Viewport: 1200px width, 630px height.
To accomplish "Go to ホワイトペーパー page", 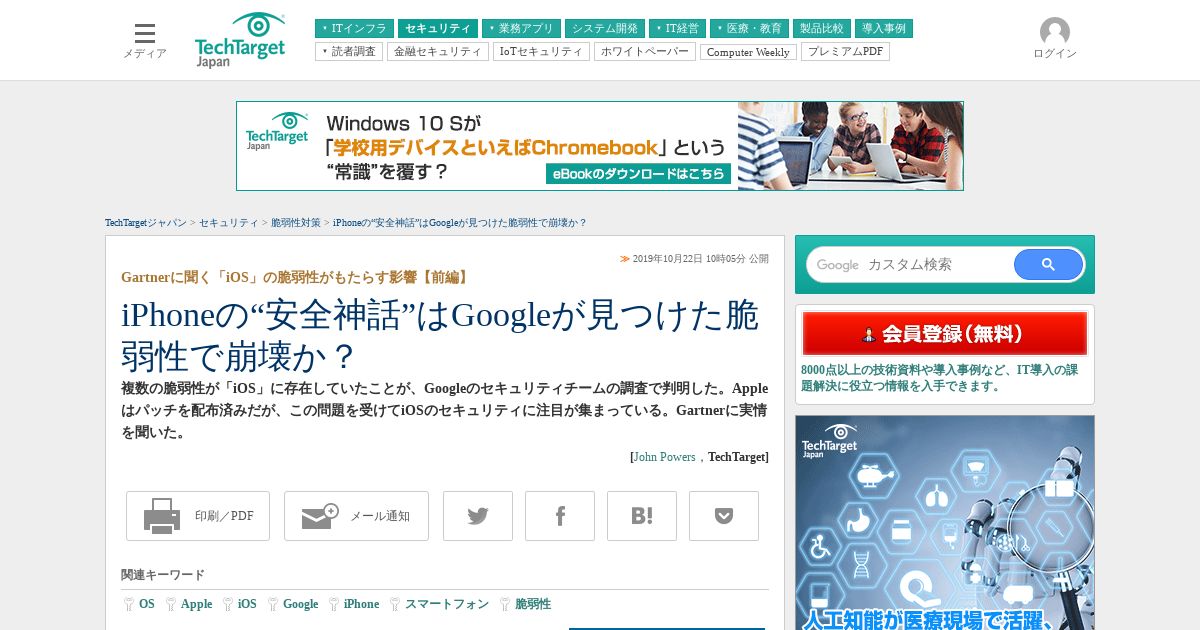I will click(645, 52).
